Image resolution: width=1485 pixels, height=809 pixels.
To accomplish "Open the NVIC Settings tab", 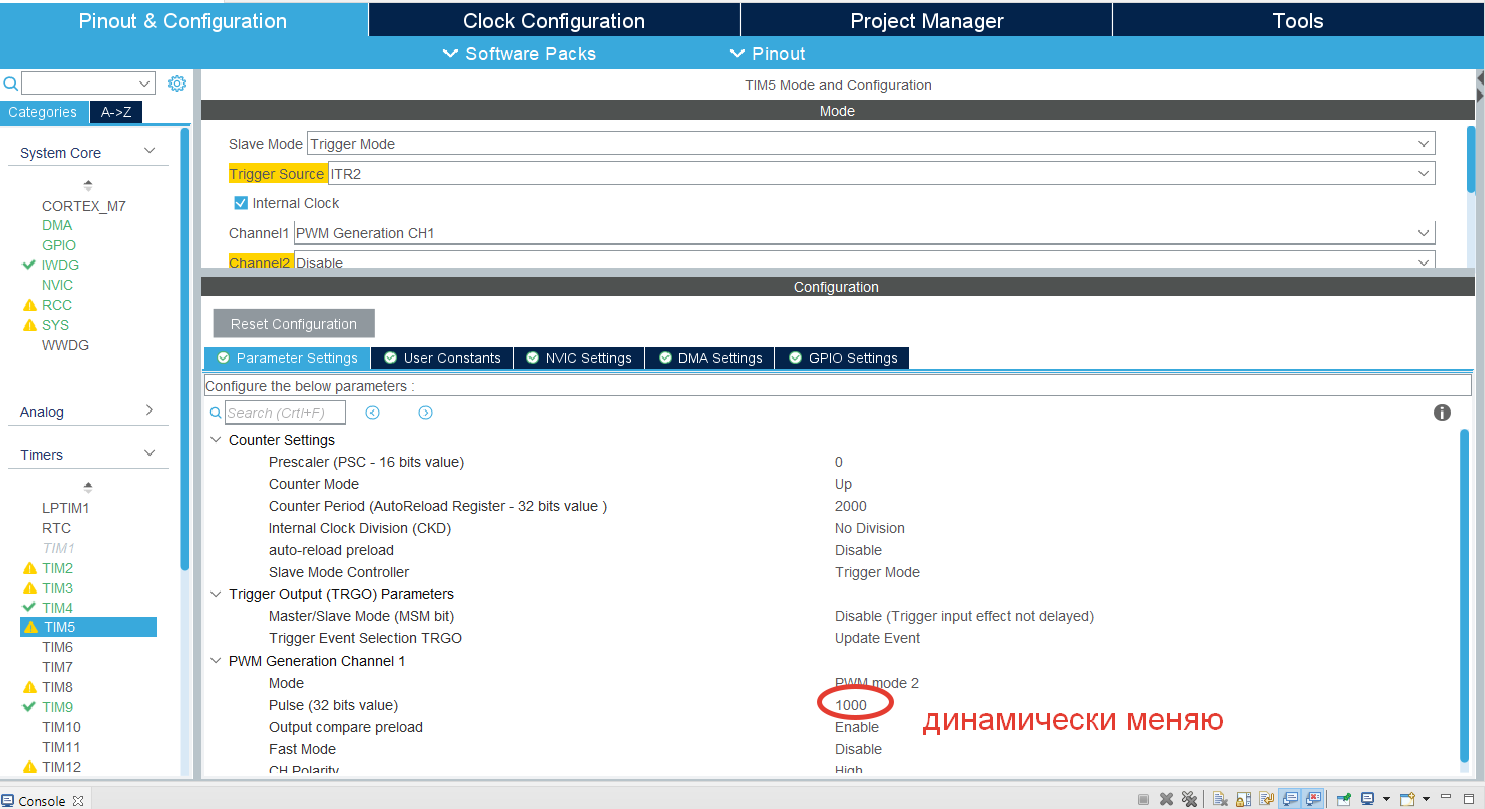I will coord(578,358).
